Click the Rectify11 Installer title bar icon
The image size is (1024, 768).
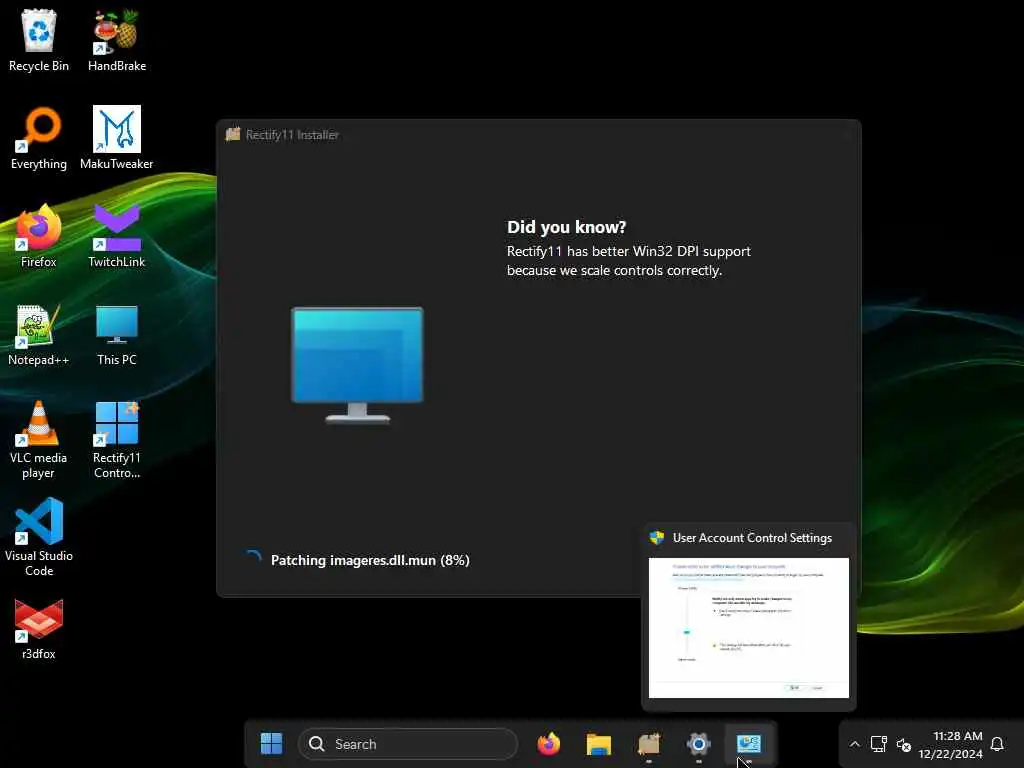232,135
